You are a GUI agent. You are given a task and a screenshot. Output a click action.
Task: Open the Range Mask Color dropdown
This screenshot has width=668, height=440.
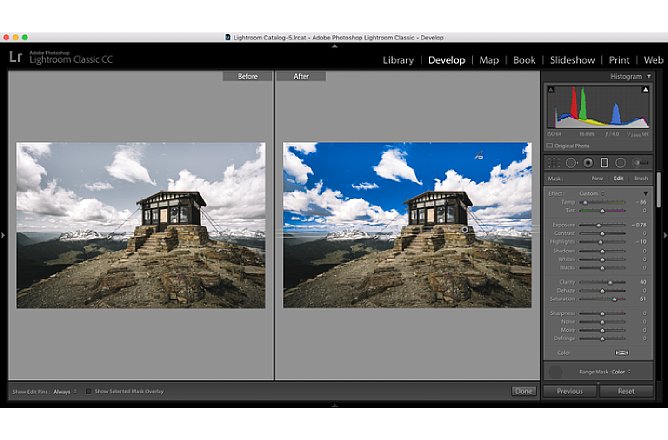[621, 372]
